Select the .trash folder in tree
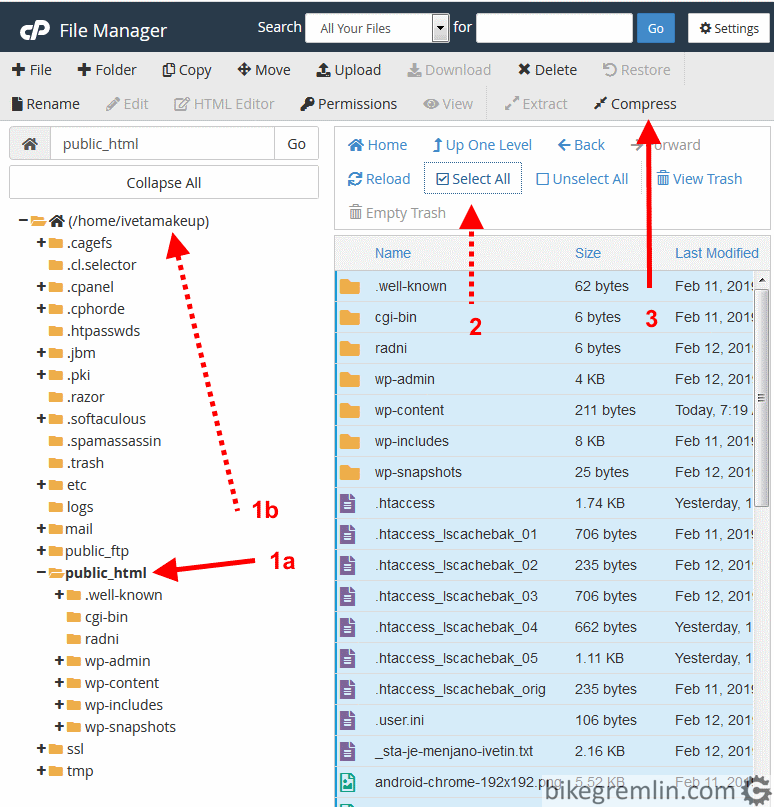Screen dimensions: 774x807 76,463
